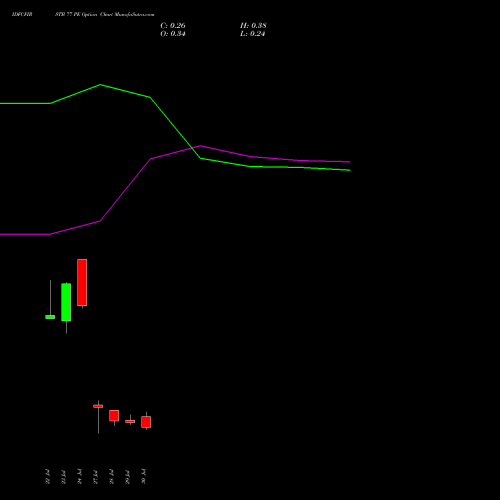
Task: Select the tiny red candlestick for 29 Jul
Action: [x=130, y=421]
